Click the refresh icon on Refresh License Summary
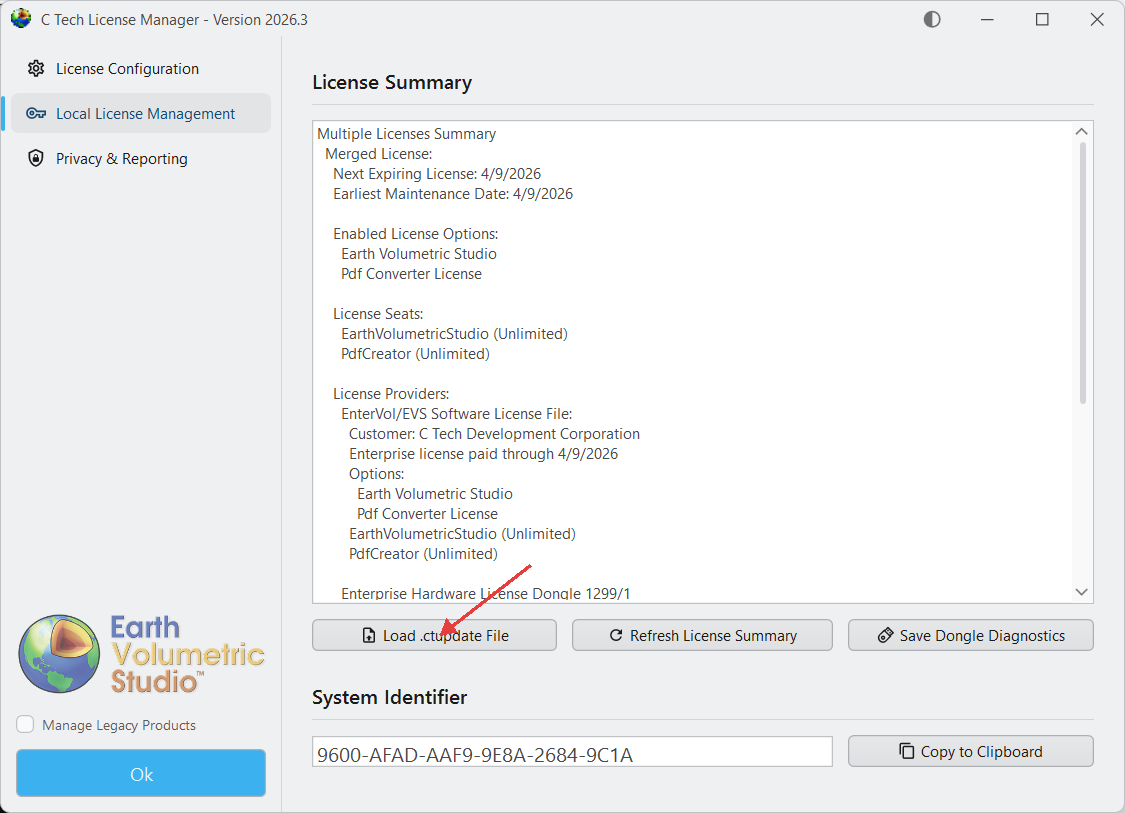Image resolution: width=1125 pixels, height=813 pixels. 616,636
